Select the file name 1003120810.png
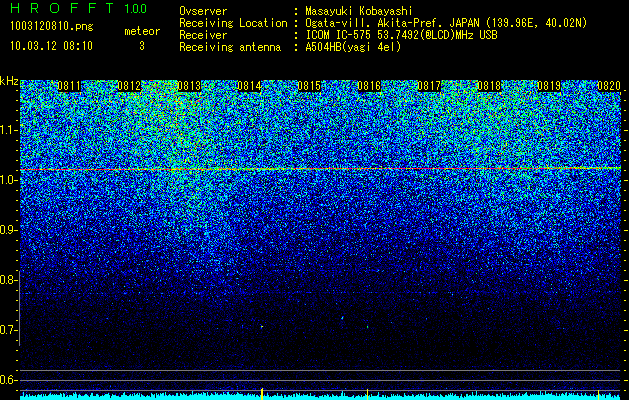Image resolution: width=629 pixels, height=400 pixels. pos(52,26)
